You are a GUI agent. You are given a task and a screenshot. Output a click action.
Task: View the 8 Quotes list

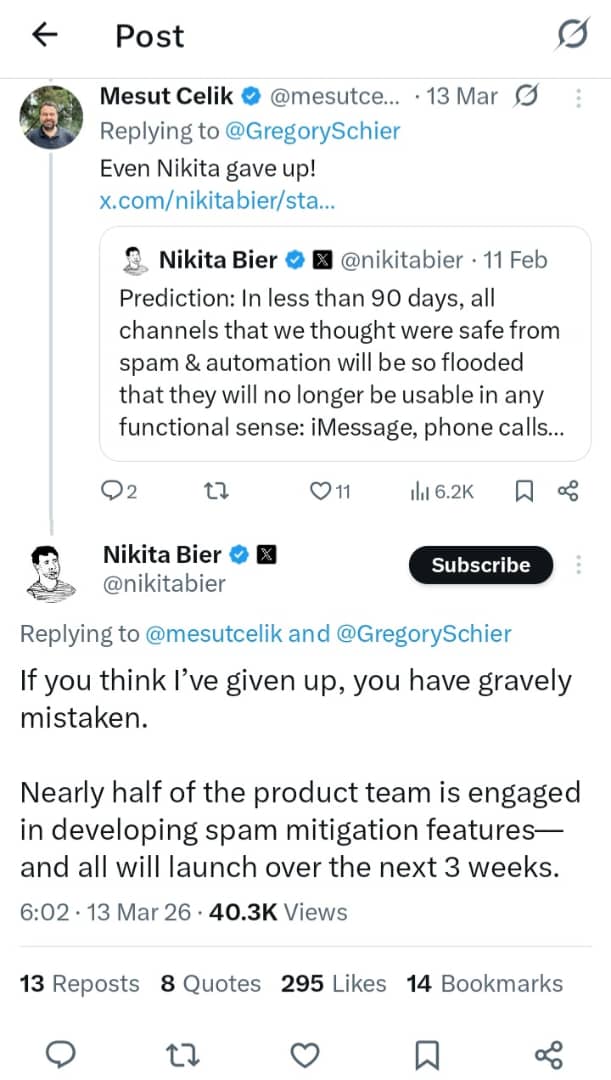click(210, 984)
